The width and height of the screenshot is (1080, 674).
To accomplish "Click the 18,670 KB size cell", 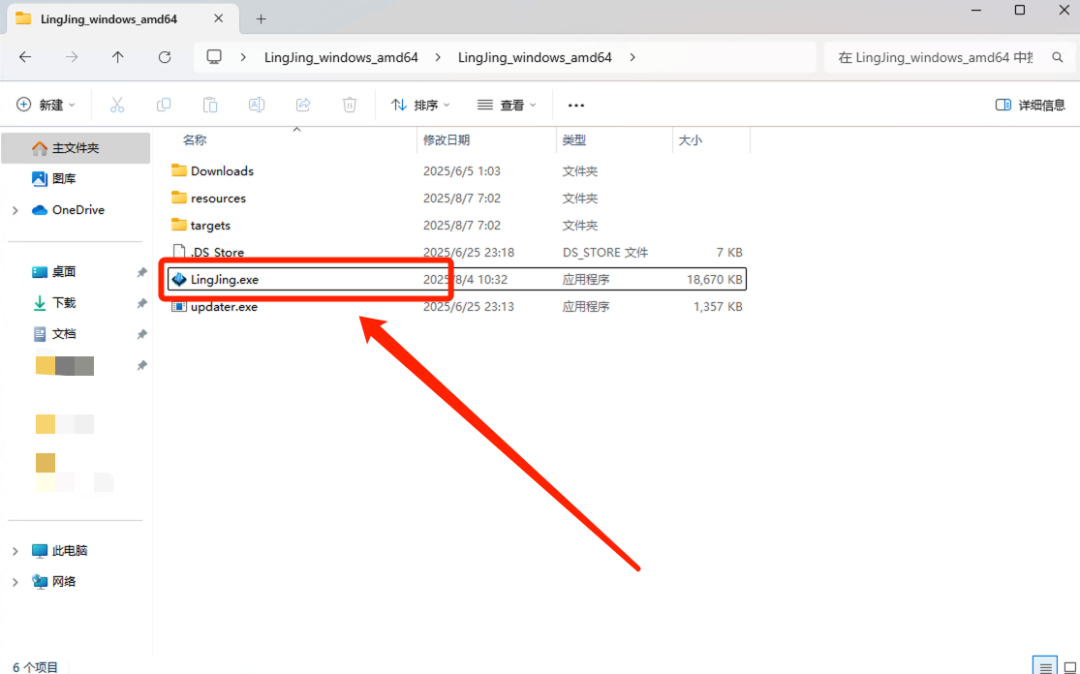I will 714,280.
